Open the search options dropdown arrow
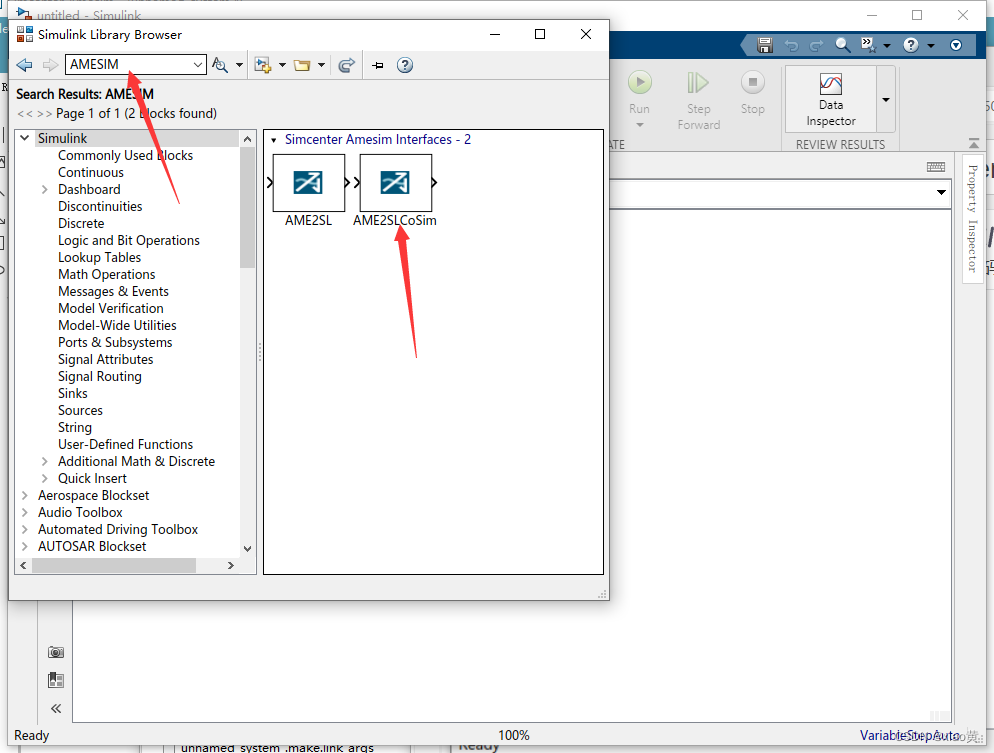 [239, 65]
